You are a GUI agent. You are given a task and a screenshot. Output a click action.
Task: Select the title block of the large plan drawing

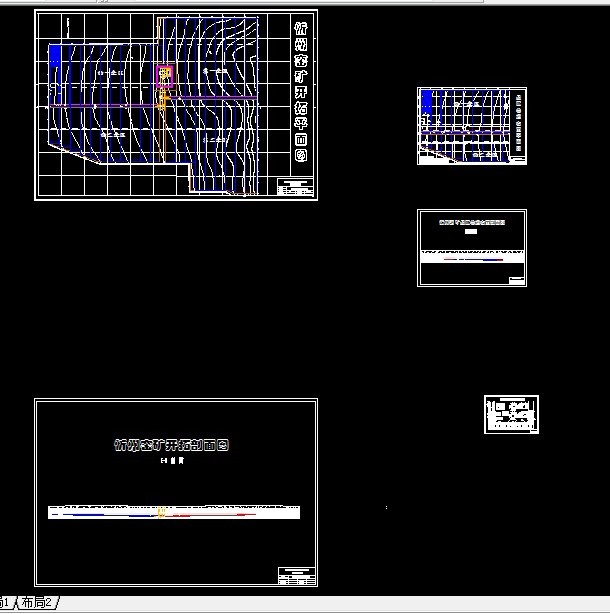pyautogui.click(x=295, y=186)
